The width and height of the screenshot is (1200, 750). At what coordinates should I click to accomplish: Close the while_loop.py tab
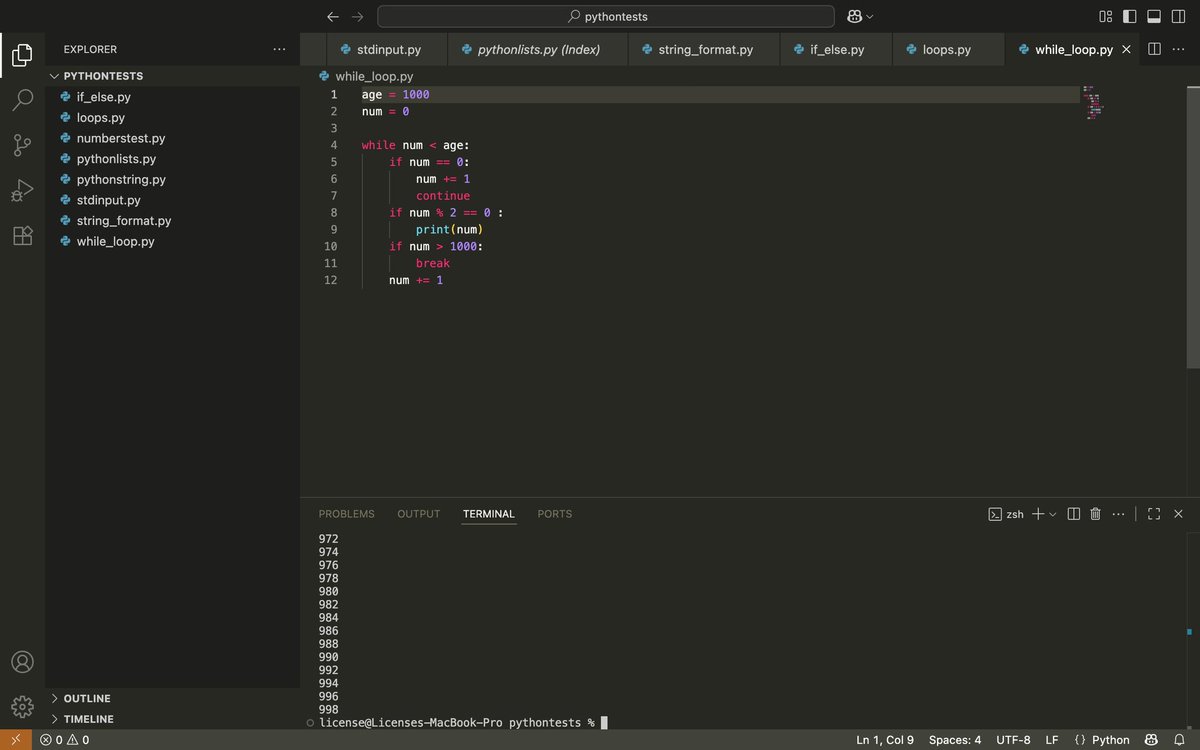1127,49
